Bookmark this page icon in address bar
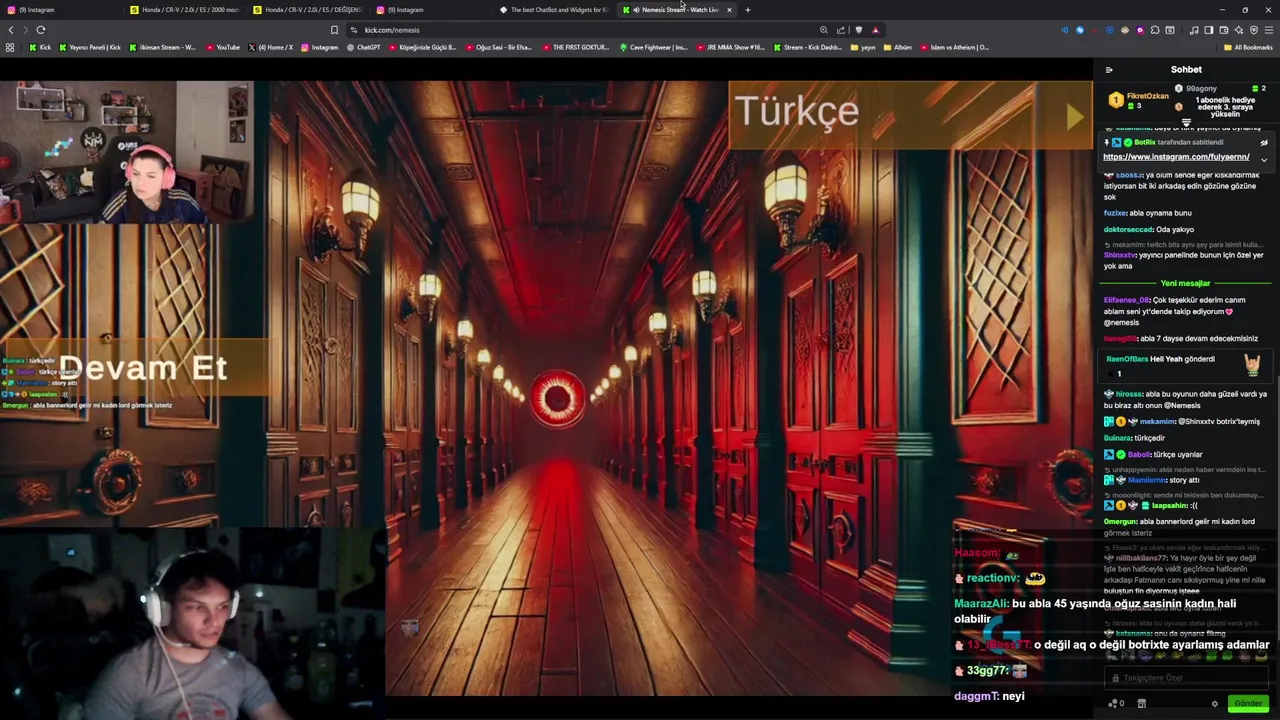Image resolution: width=1280 pixels, height=720 pixels. pyautogui.click(x=334, y=30)
